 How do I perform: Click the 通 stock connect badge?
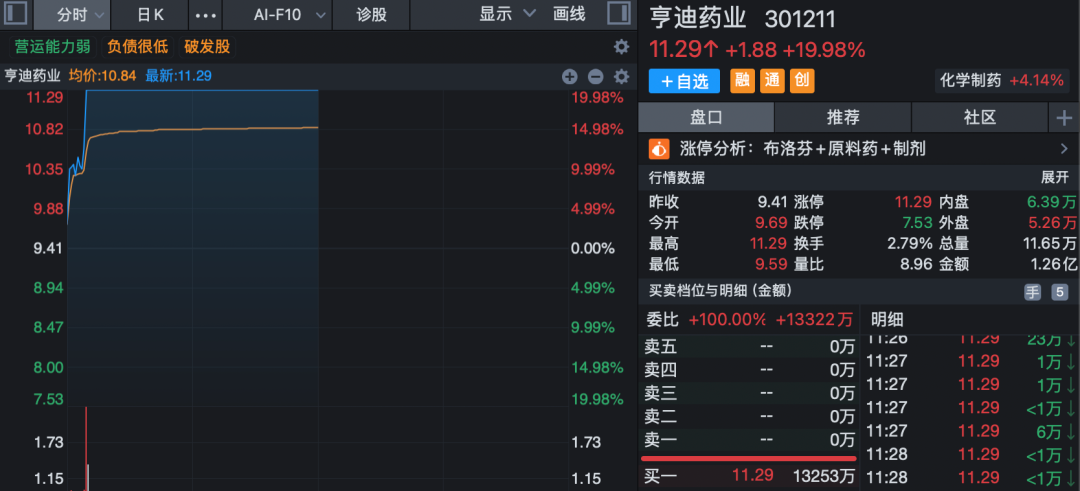772,81
